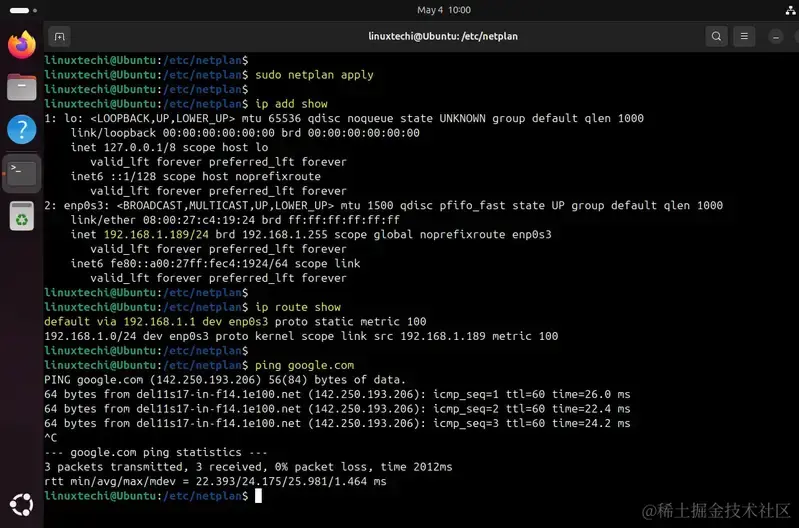
Task: Click '3 packets transmitted' summary line
Action: 248,467
